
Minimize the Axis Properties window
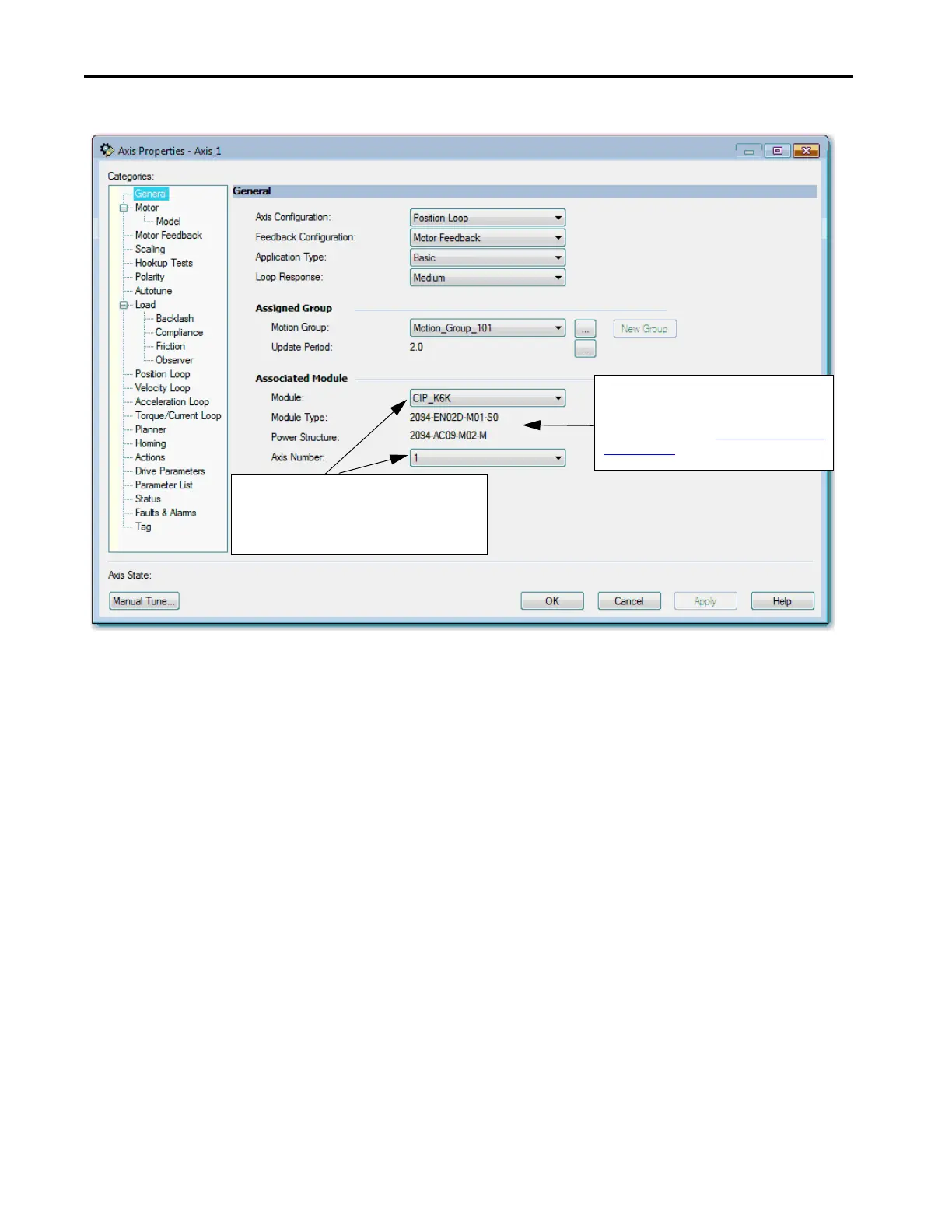(749, 151)
